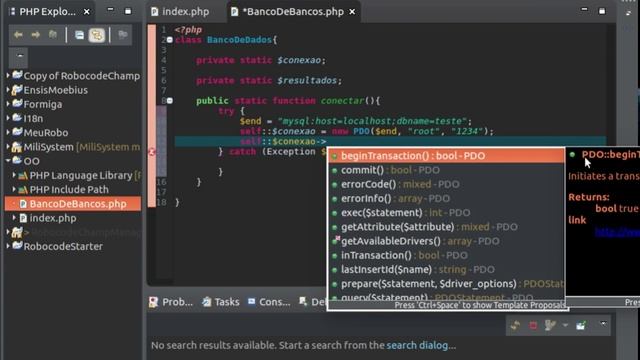Select the I18n project folder icon
Image resolution: width=640 pixels, height=360 pixels.
coord(17,118)
